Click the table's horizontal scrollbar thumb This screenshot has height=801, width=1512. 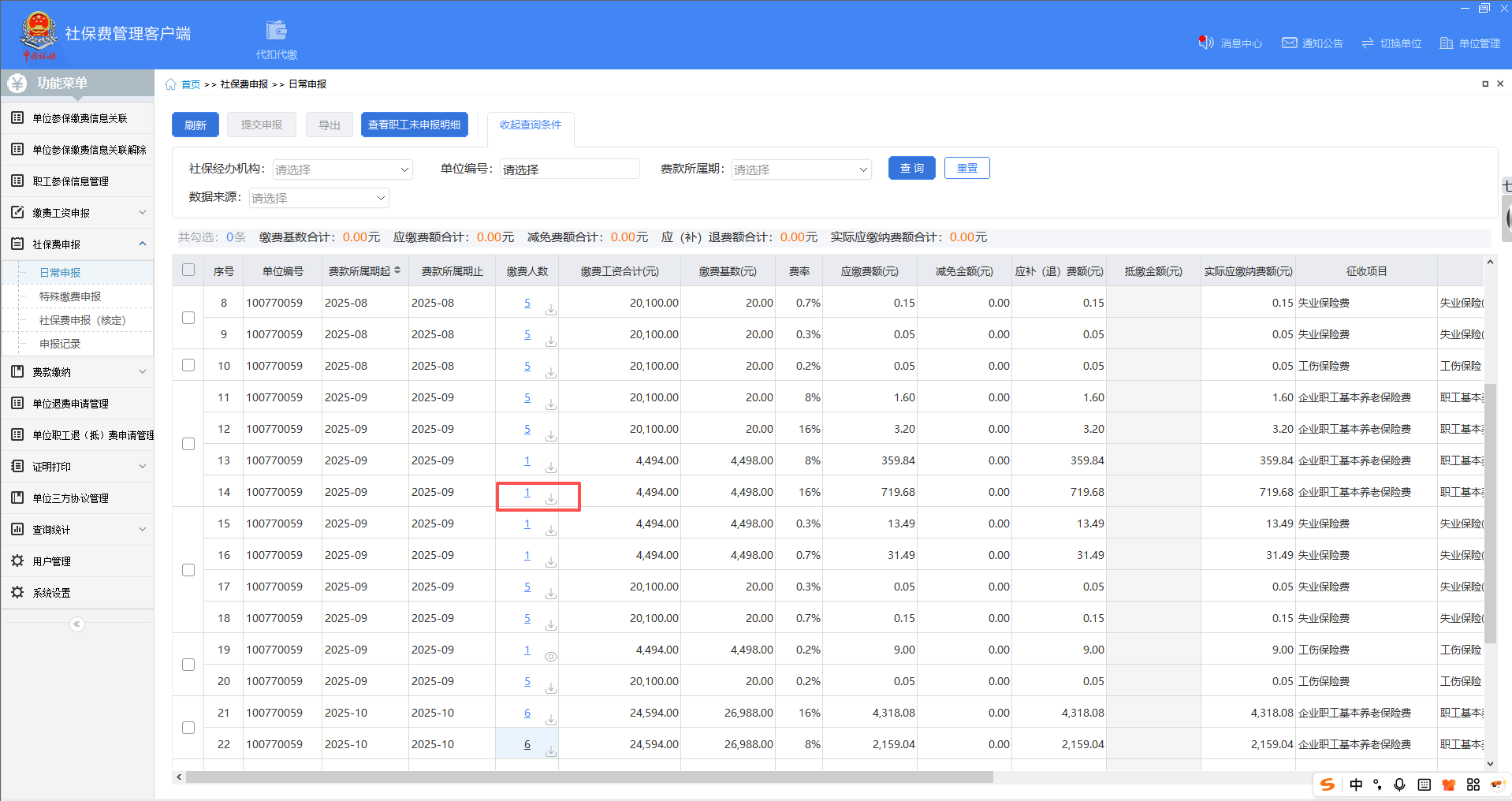pyautogui.click(x=589, y=777)
